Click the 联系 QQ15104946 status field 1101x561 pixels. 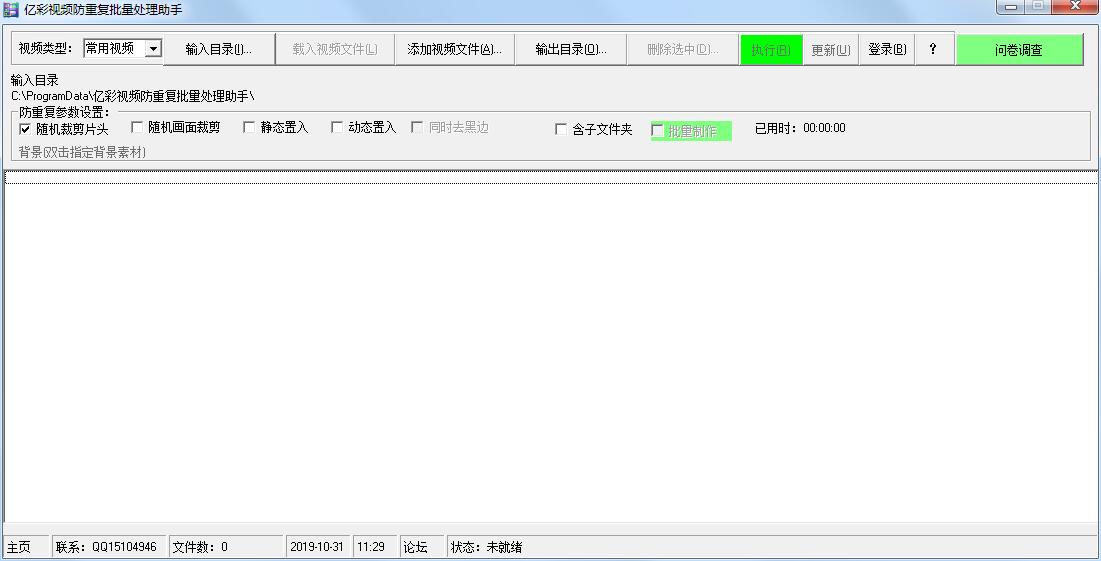[110, 547]
